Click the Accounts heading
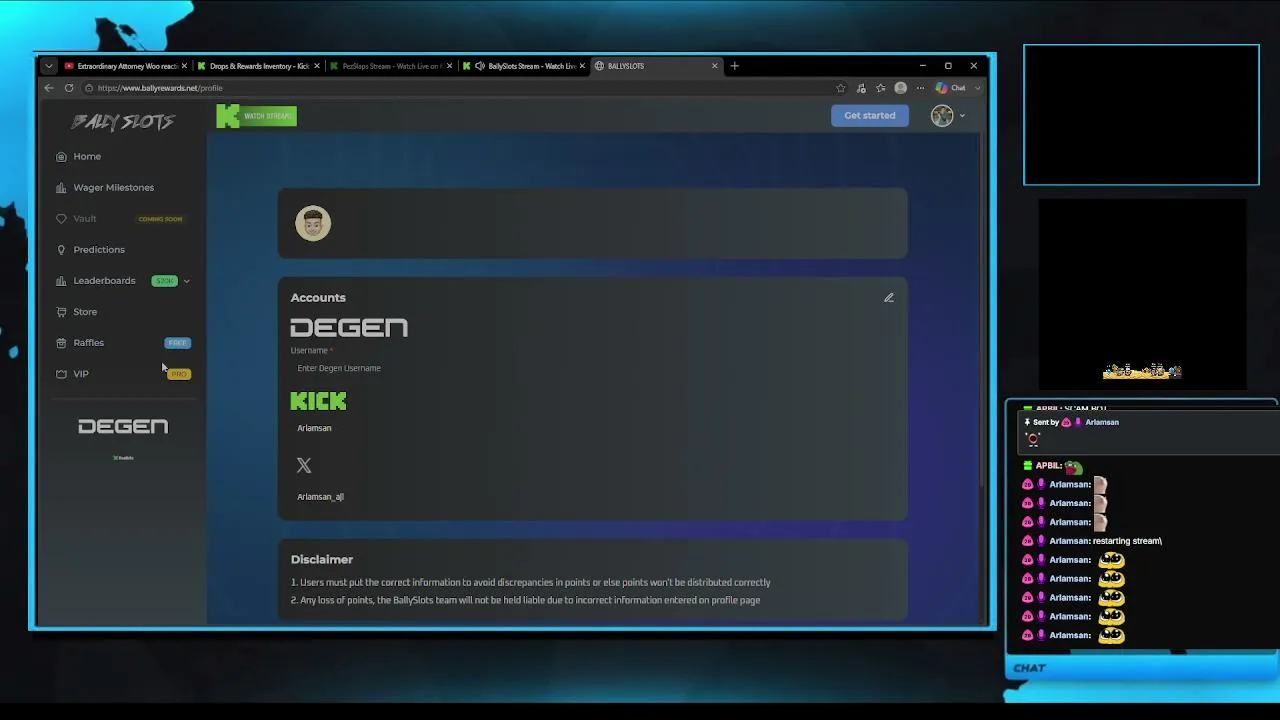 [318, 298]
